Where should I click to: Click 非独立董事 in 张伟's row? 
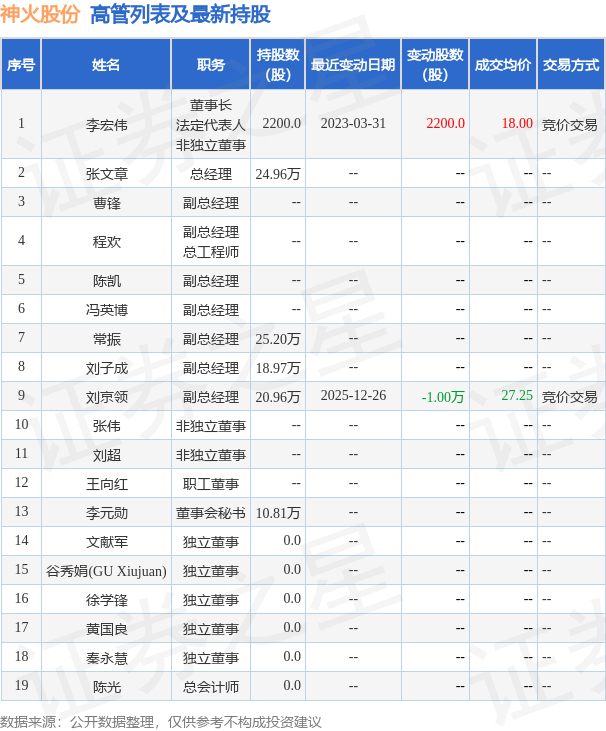211,426
